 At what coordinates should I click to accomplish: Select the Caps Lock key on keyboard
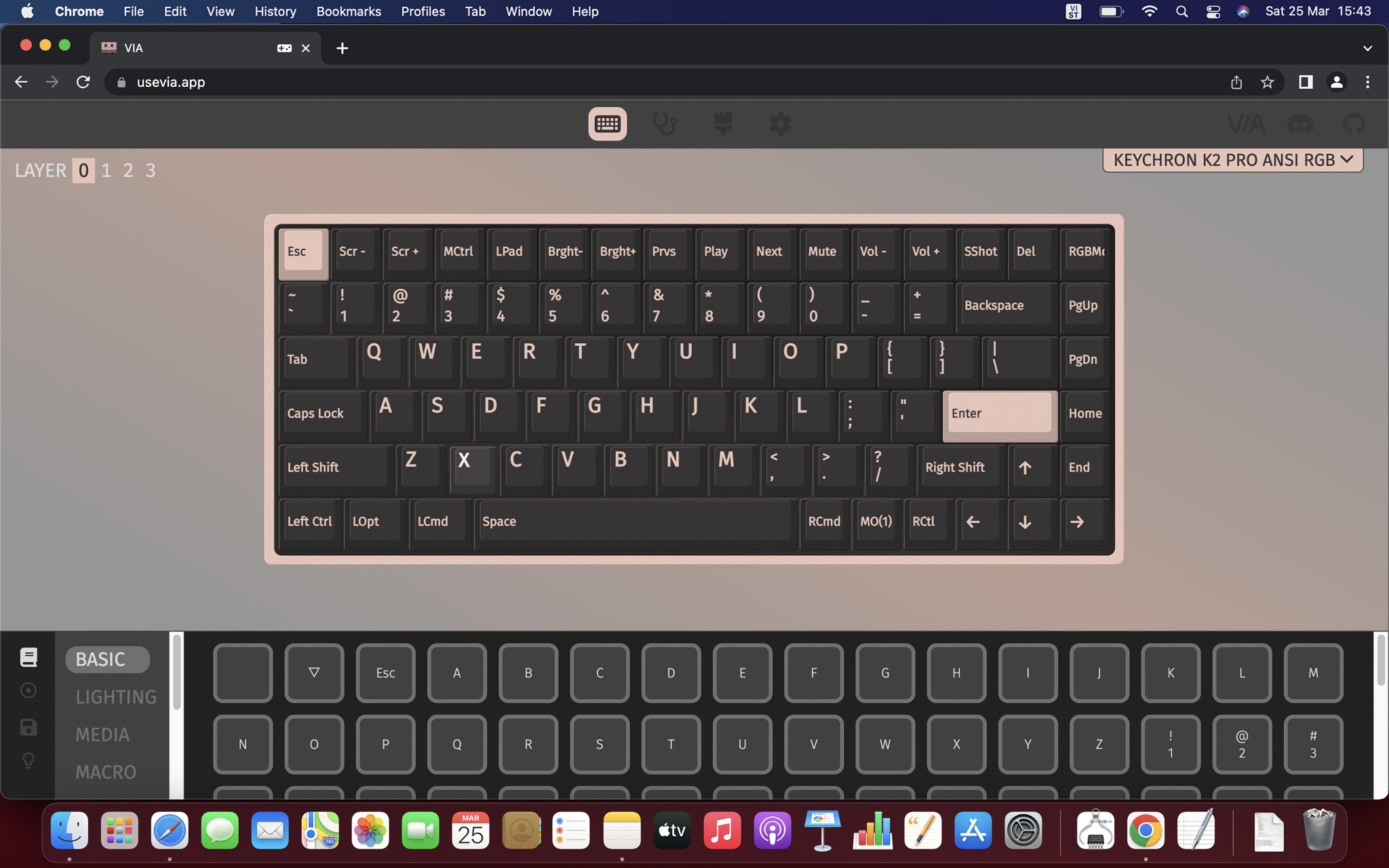[321, 414]
